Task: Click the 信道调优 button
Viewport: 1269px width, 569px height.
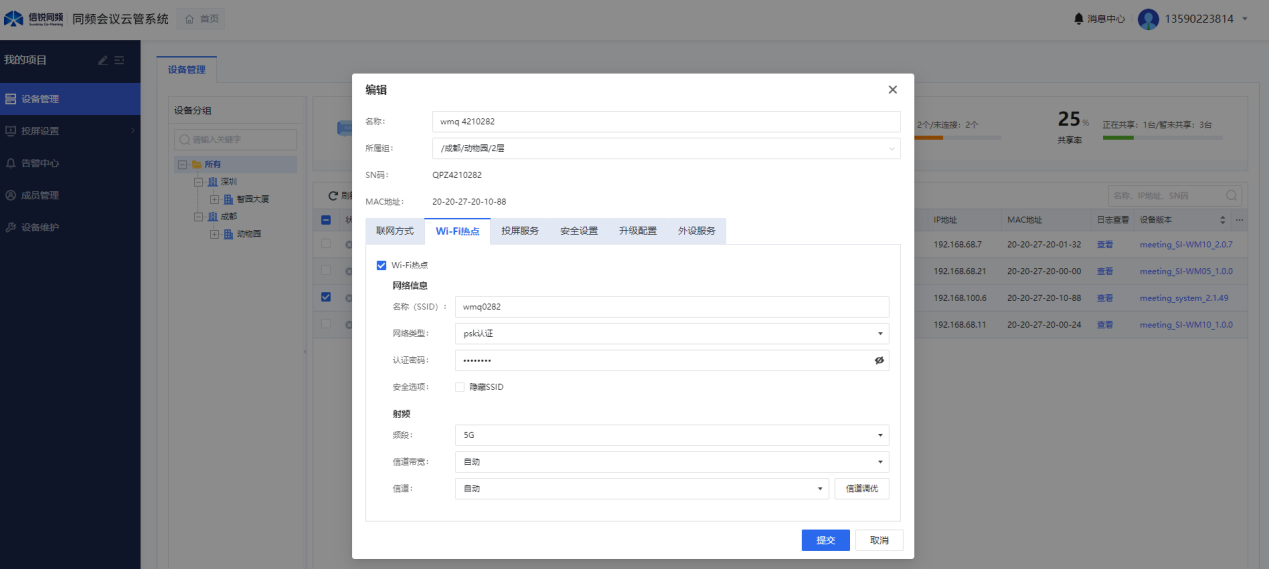Action: (x=861, y=489)
